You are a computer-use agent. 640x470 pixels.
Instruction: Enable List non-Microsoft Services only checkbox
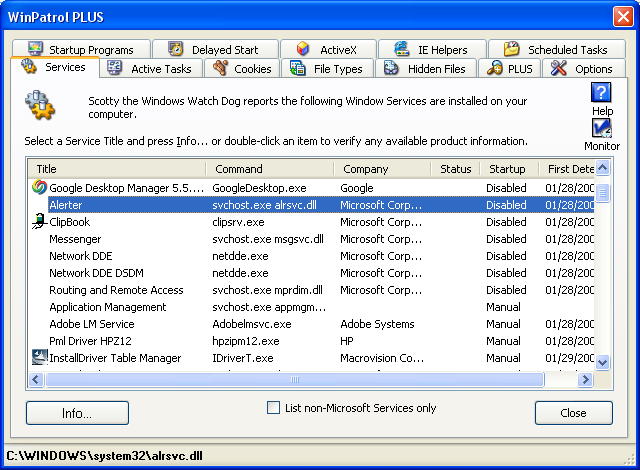point(273,408)
